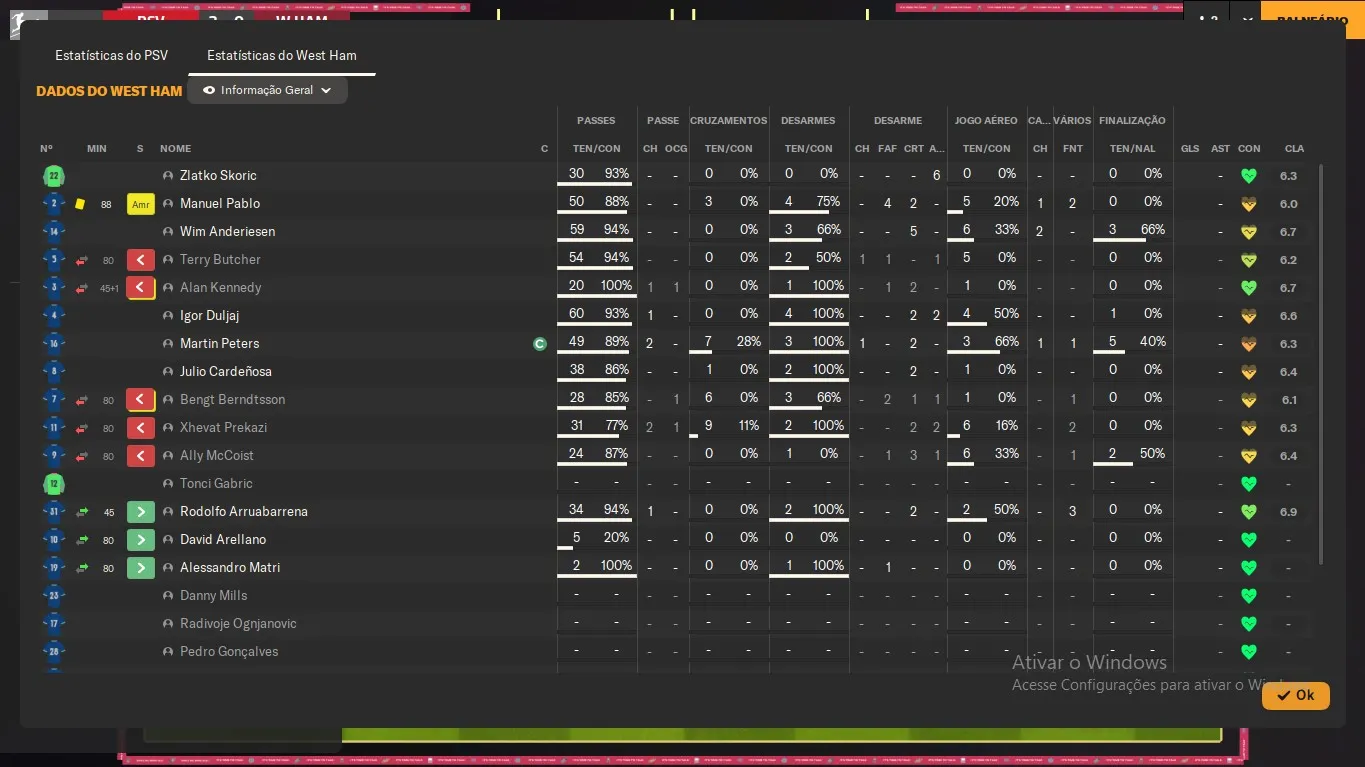This screenshot has height=767, width=1365.
Task: Click the player name Rodolfo Arruabarrena
Action: pos(244,512)
